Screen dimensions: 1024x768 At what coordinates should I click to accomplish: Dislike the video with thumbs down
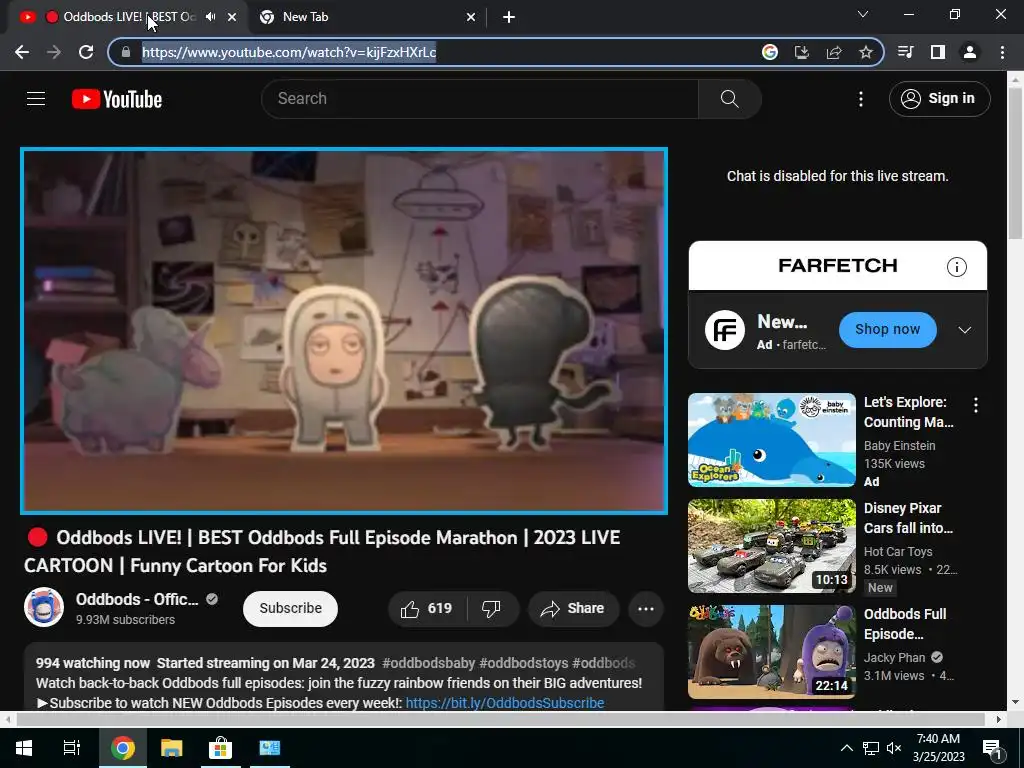point(492,609)
